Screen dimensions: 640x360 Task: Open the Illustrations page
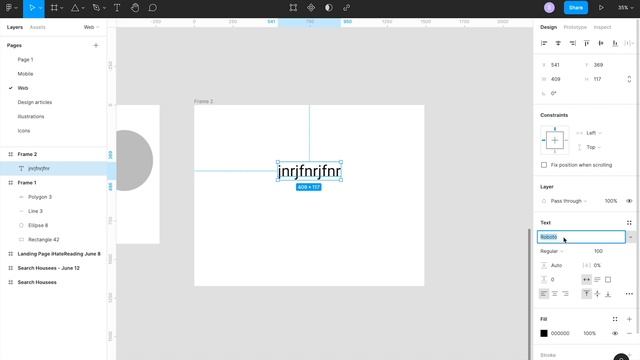[x=31, y=117]
